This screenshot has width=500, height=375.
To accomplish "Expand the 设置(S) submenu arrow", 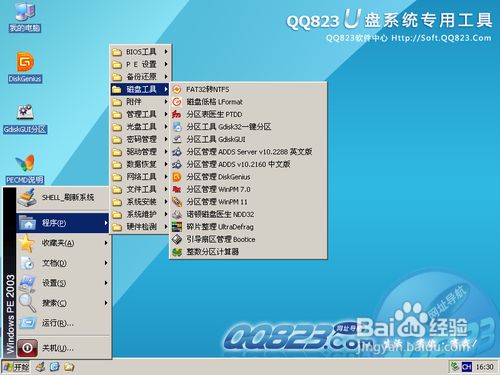I will point(106,283).
